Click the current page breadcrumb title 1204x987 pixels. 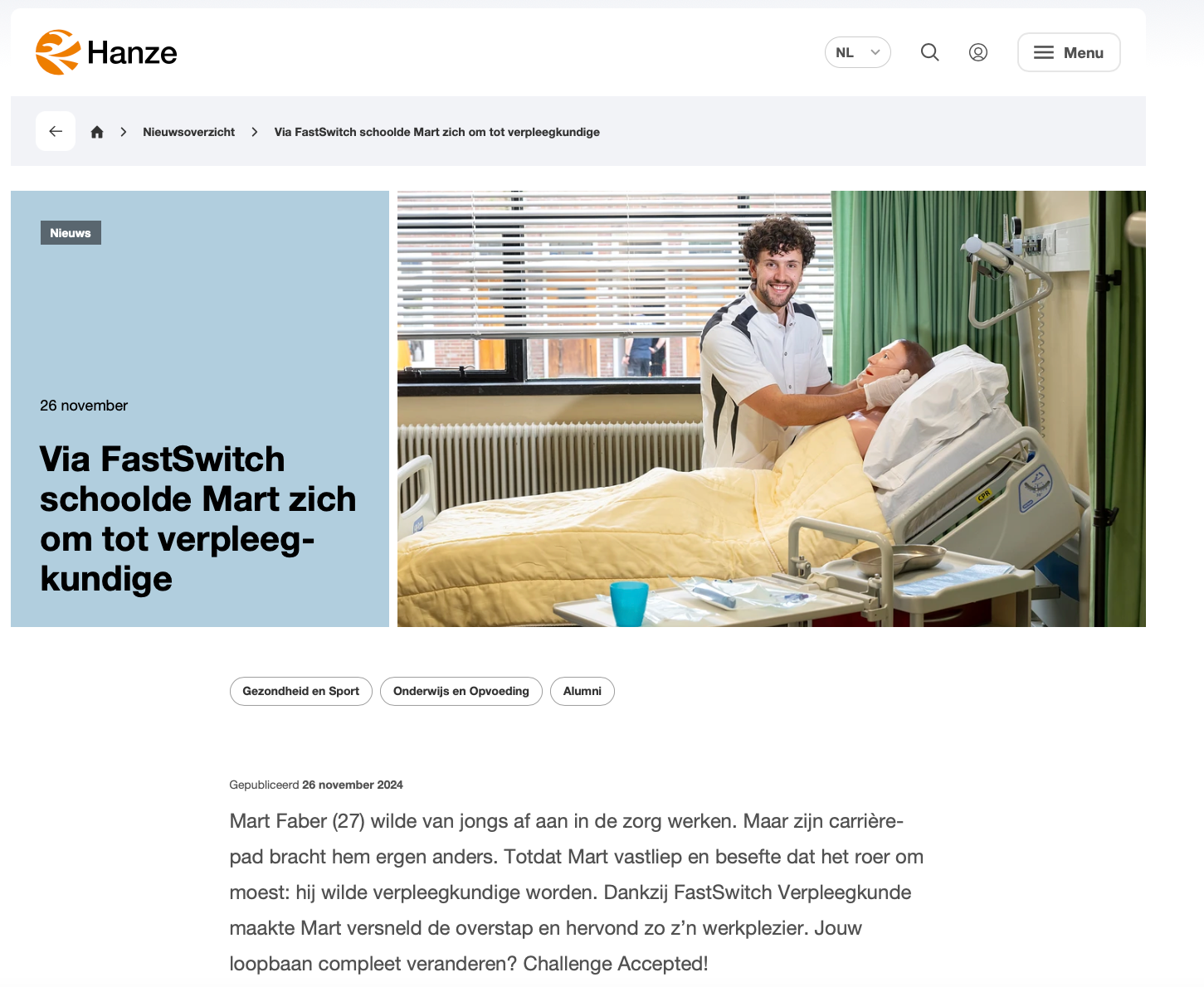pyautogui.click(x=436, y=132)
